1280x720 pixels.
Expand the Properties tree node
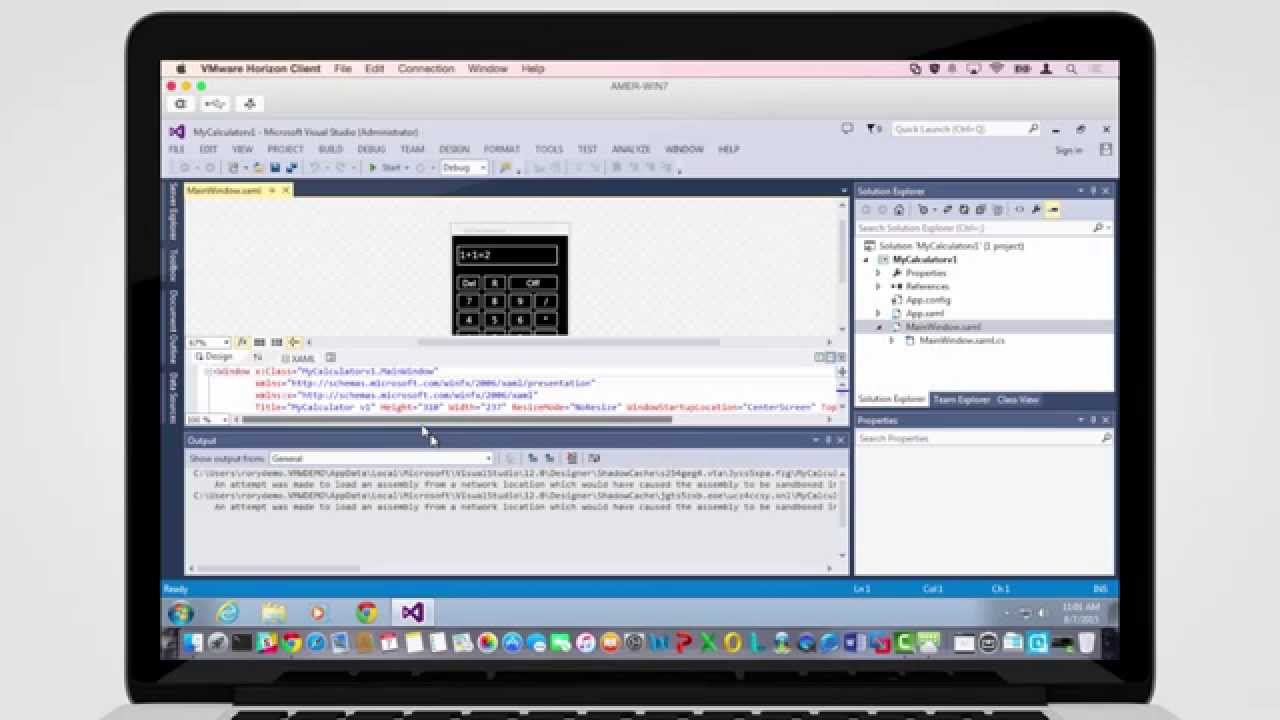878,273
